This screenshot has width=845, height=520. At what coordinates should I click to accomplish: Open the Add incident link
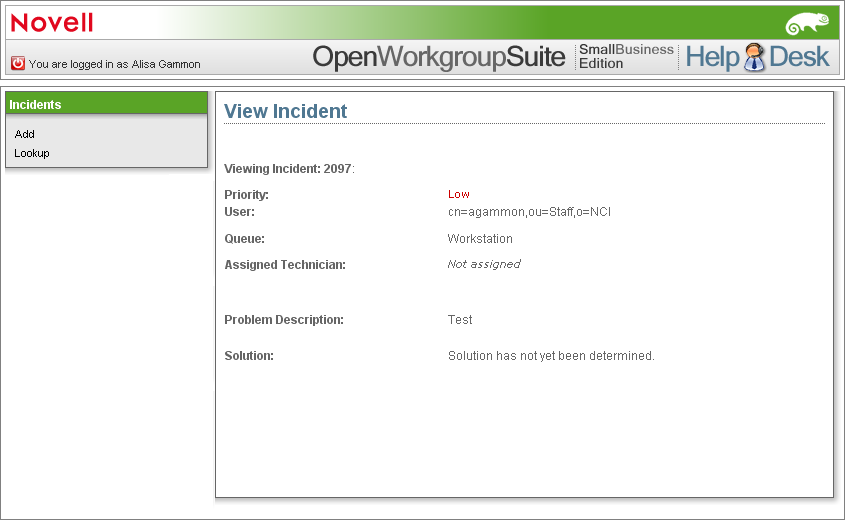click(25, 134)
